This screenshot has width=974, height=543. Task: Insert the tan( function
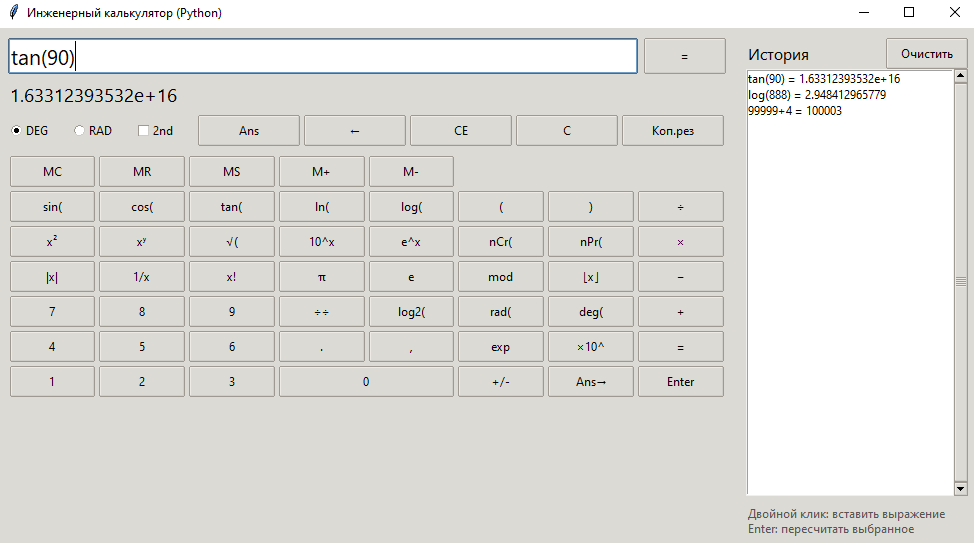pos(231,207)
